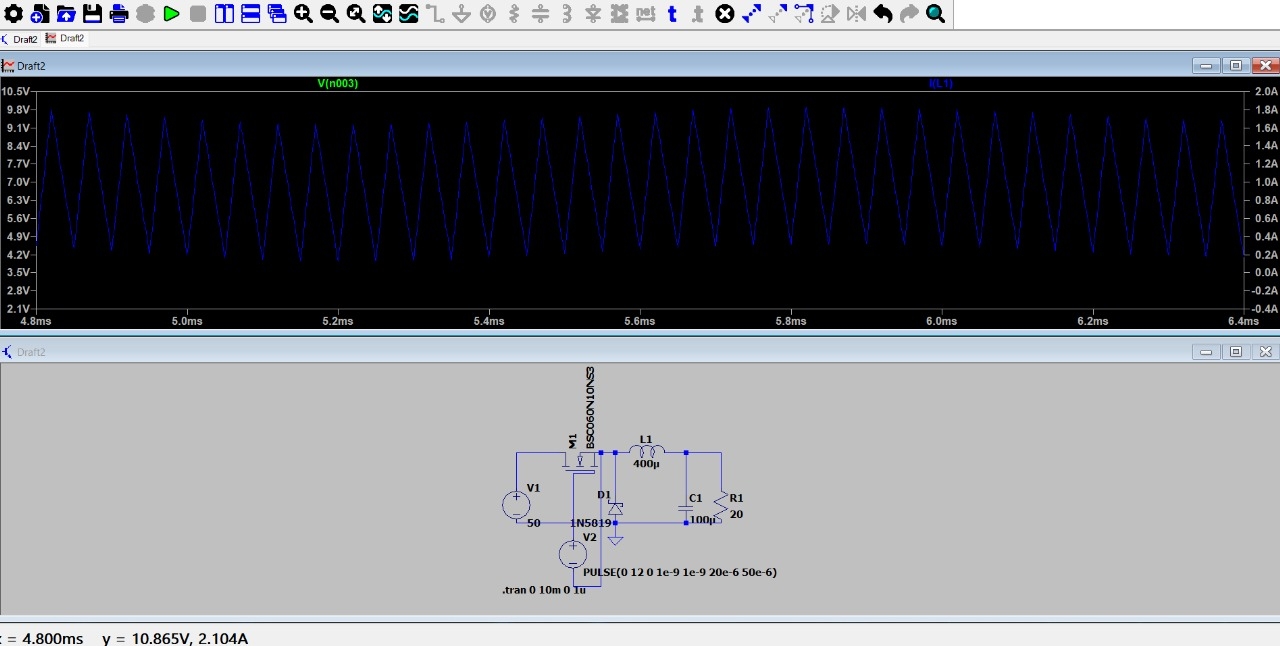
Task: Switch to the Draft2 waveform tab
Action: (66, 39)
